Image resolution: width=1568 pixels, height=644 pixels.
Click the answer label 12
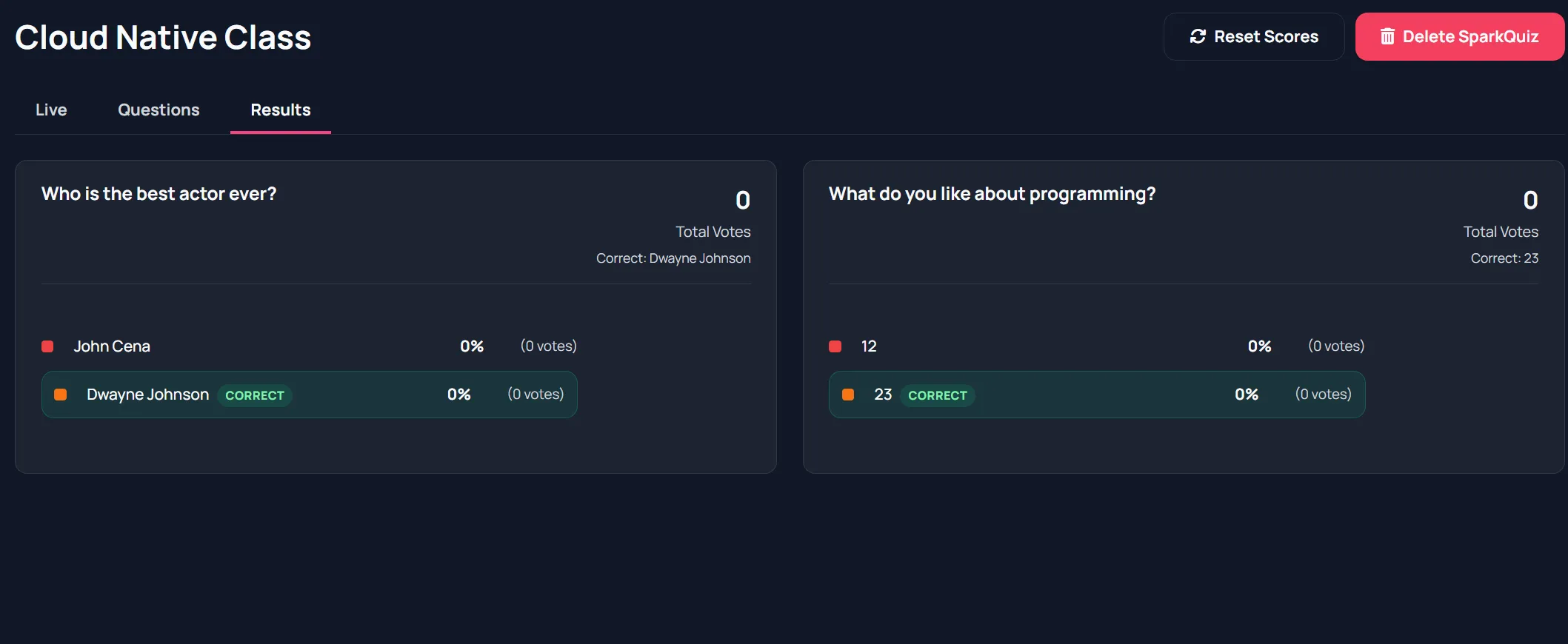pyautogui.click(x=869, y=346)
